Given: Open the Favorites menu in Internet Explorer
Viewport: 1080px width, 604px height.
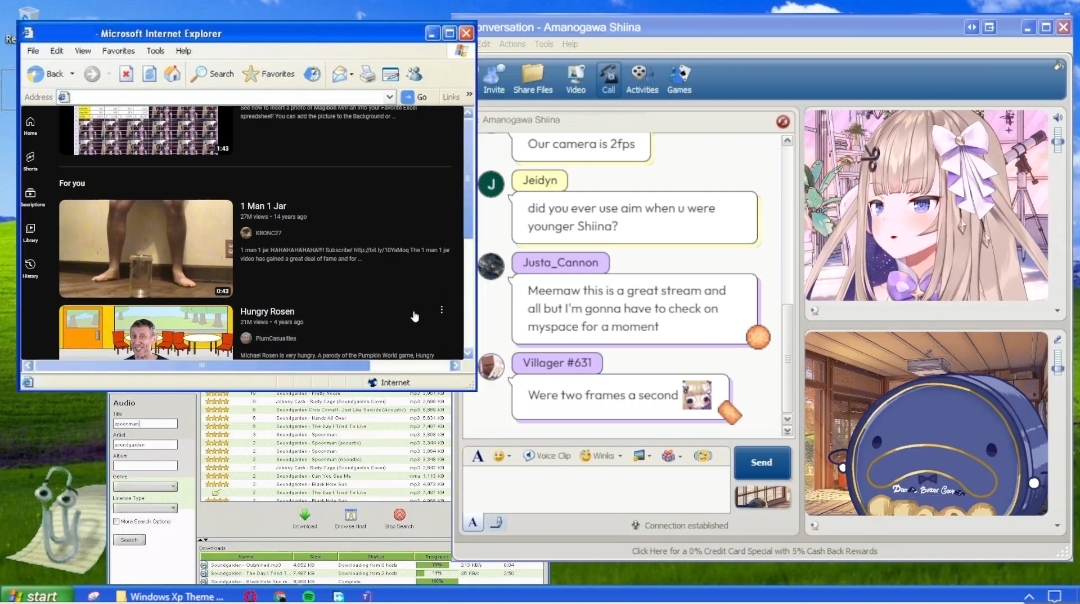Looking at the screenshot, I should 118,51.
